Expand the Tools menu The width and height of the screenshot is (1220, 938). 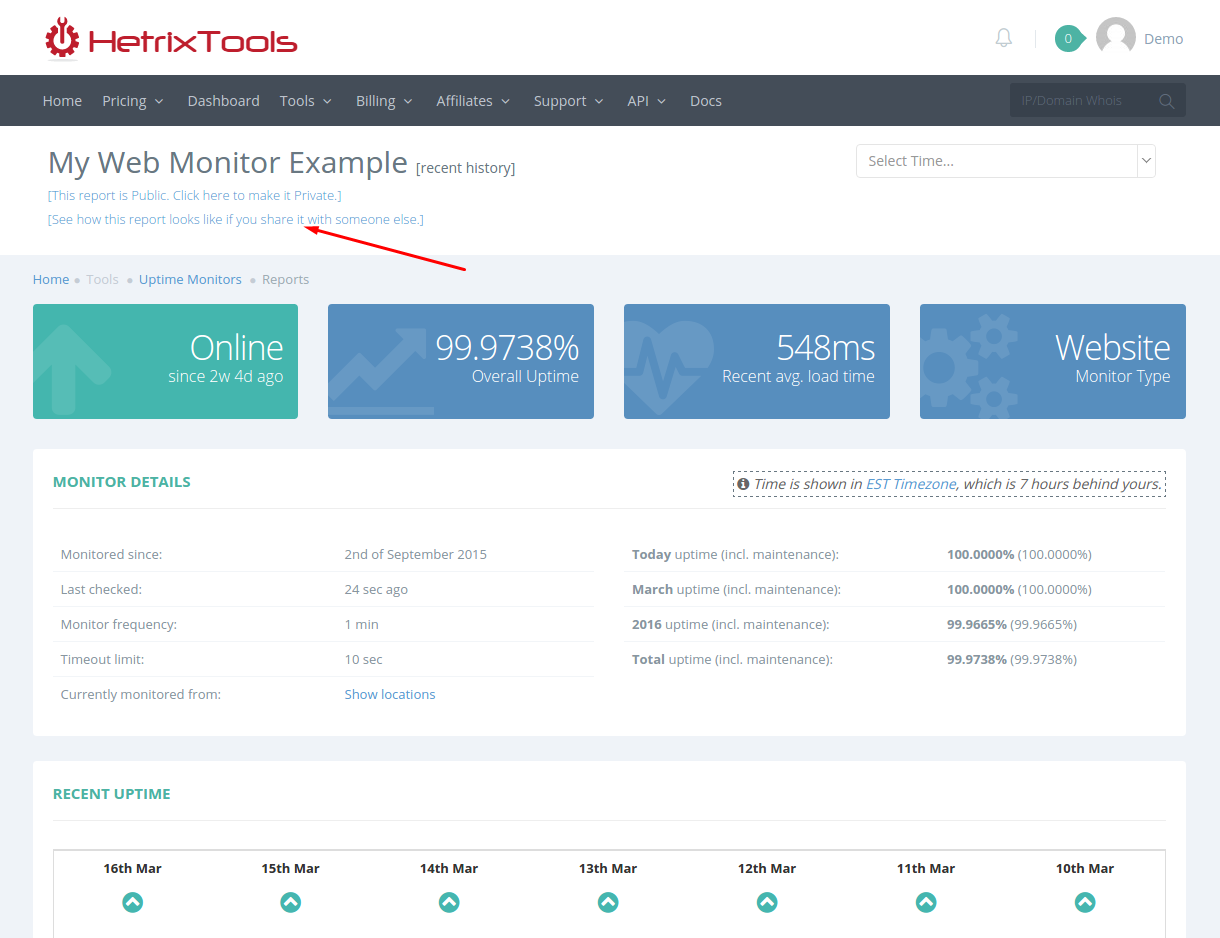305,101
